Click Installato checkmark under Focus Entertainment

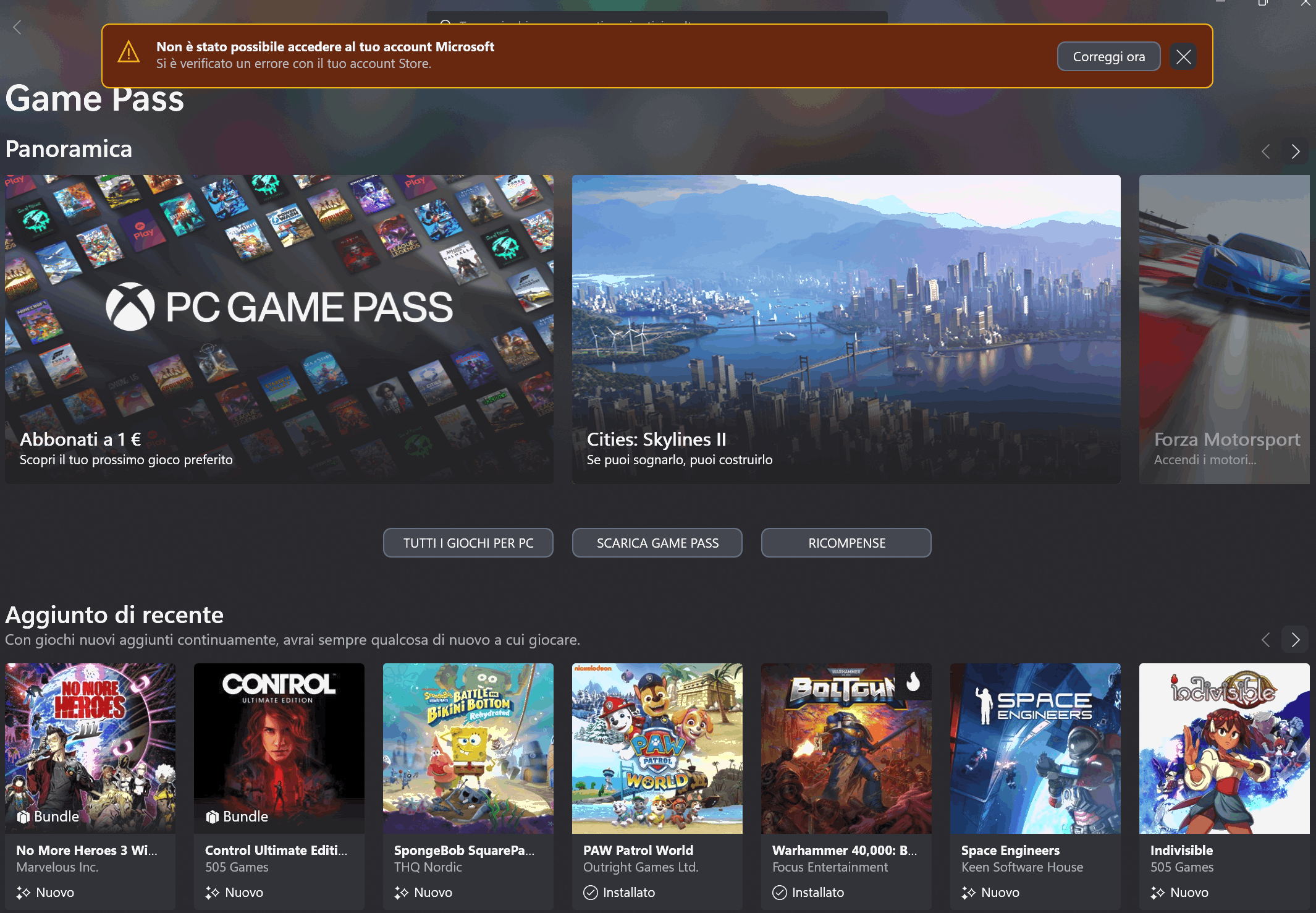[x=780, y=893]
